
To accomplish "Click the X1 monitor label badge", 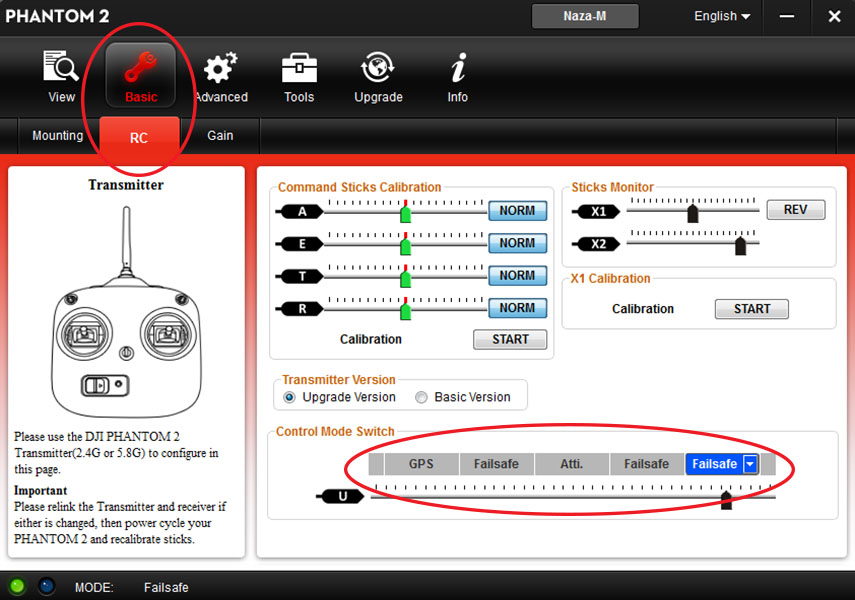I will 596,211.
